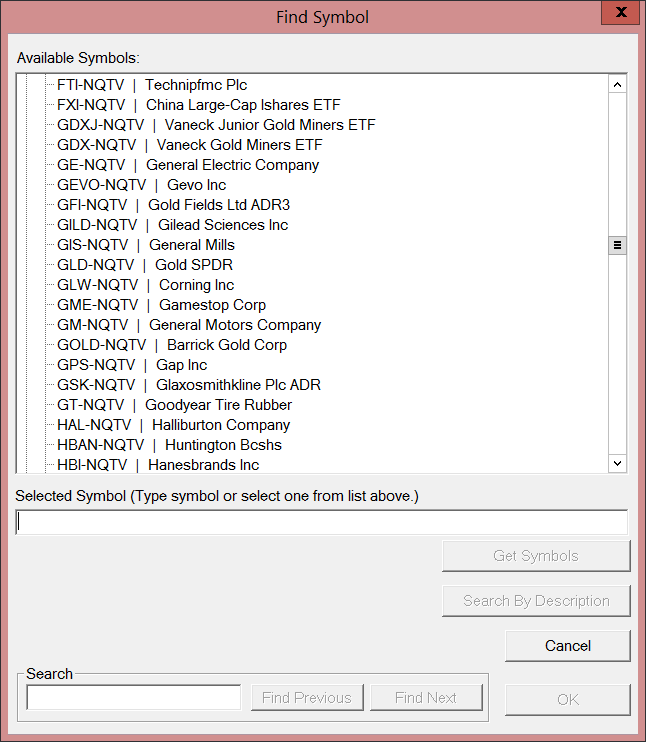
Task: Pick GDX-NQTV Vaneck Gold Miners ETF
Action: tap(190, 145)
